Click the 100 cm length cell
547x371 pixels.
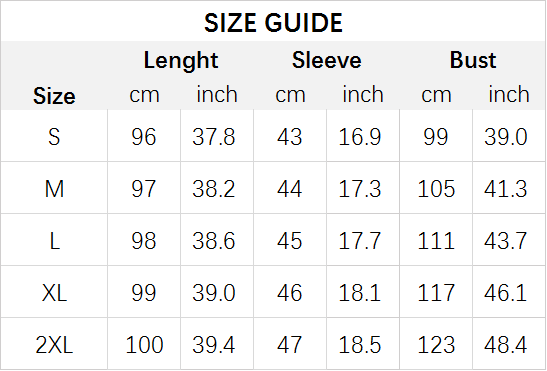click(x=144, y=345)
